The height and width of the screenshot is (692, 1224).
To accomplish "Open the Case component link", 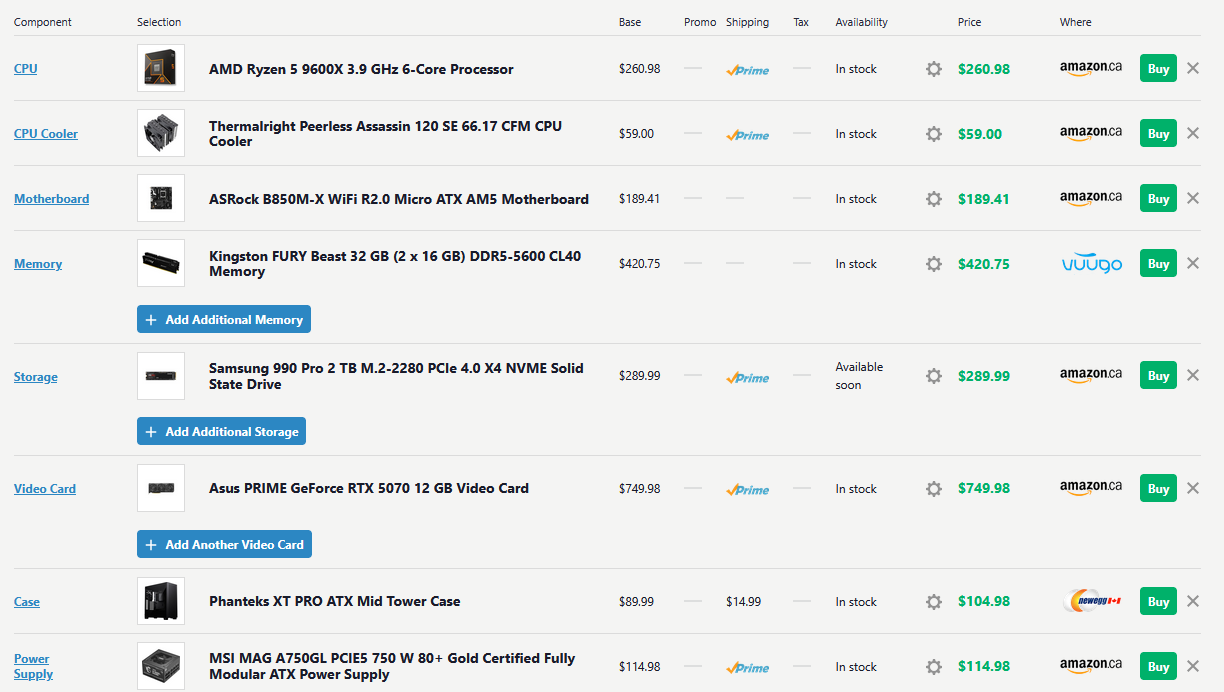I will (x=27, y=602).
